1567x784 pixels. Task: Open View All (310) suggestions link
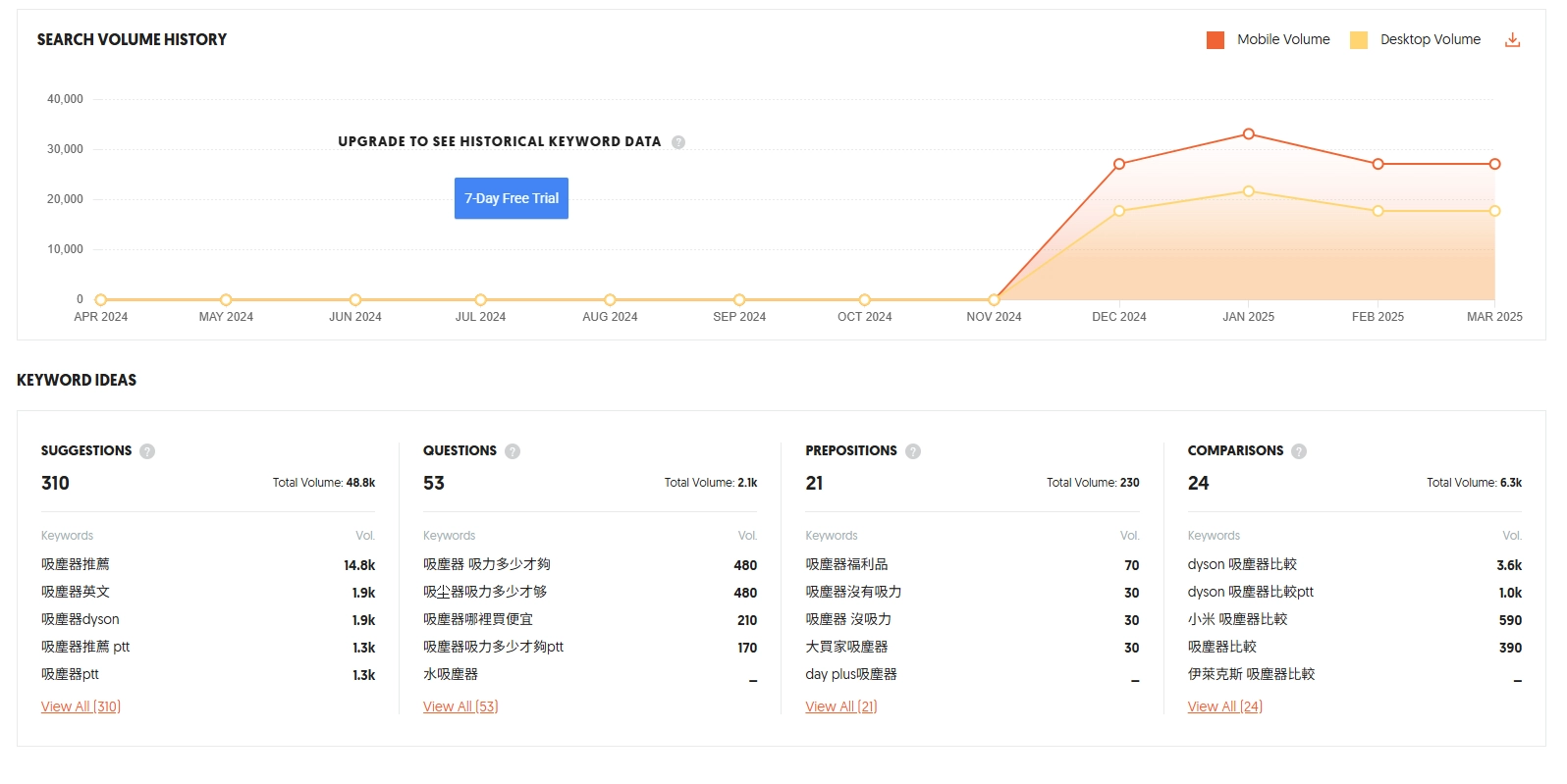[x=81, y=706]
